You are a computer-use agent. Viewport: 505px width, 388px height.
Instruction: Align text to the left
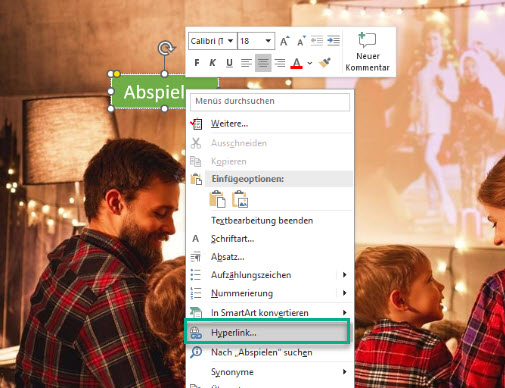point(246,63)
